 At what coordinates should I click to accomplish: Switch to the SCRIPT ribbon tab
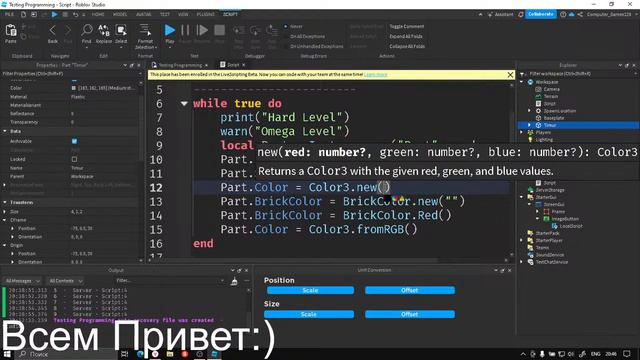(x=230, y=14)
